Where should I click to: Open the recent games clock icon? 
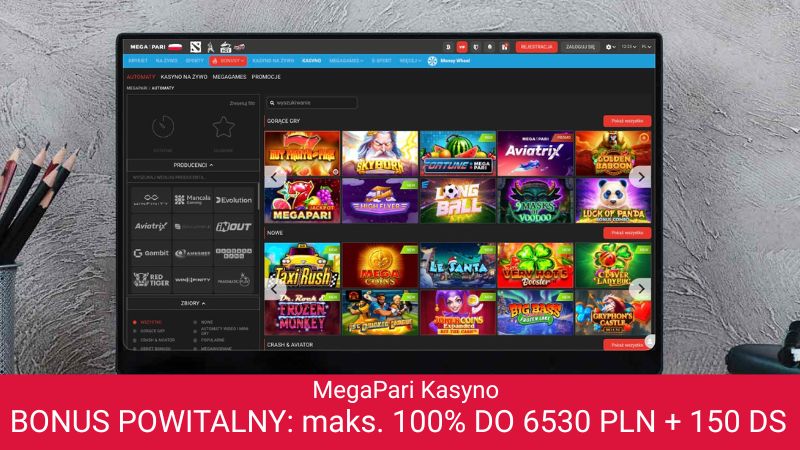(163, 127)
